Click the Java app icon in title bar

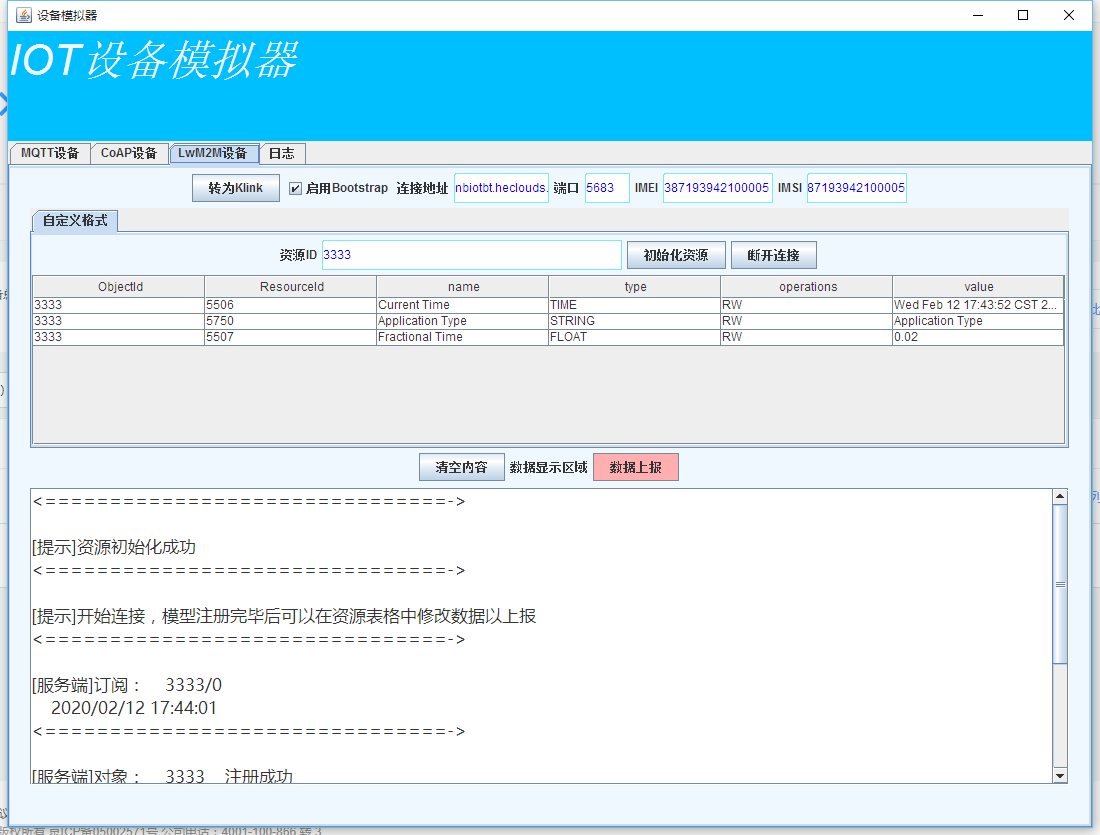click(24, 15)
